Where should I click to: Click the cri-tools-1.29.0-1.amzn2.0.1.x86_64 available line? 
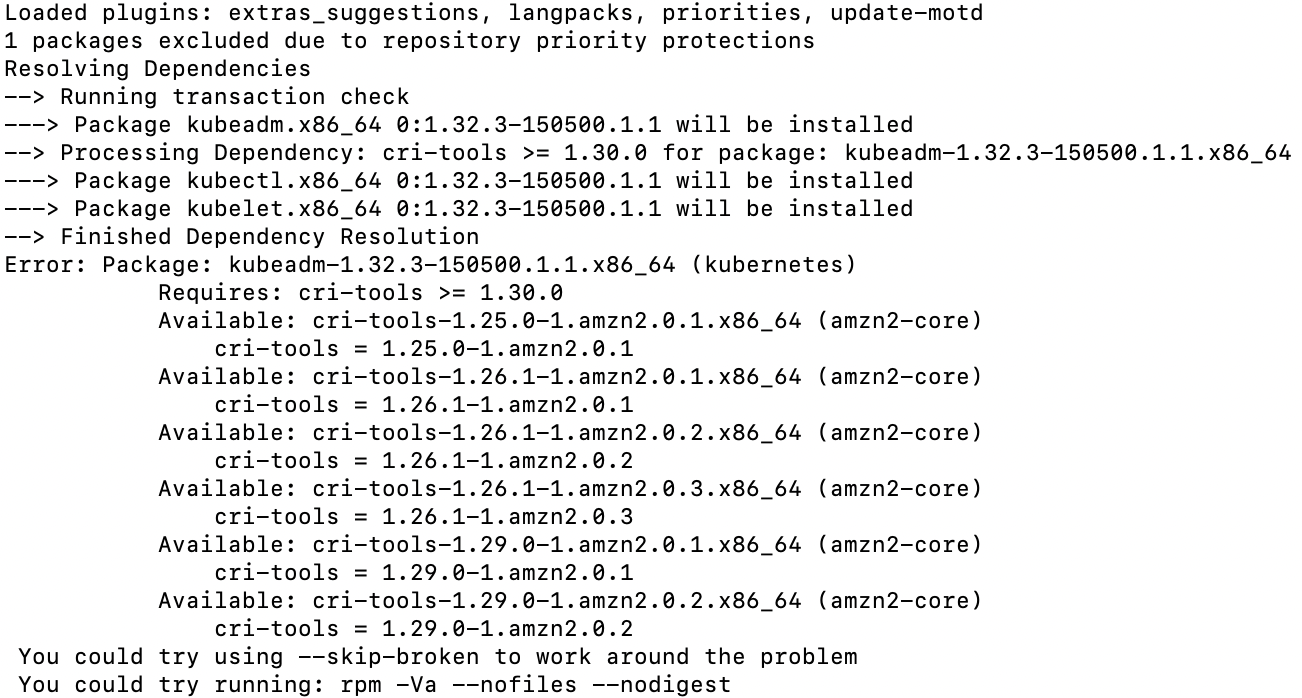pos(570,545)
